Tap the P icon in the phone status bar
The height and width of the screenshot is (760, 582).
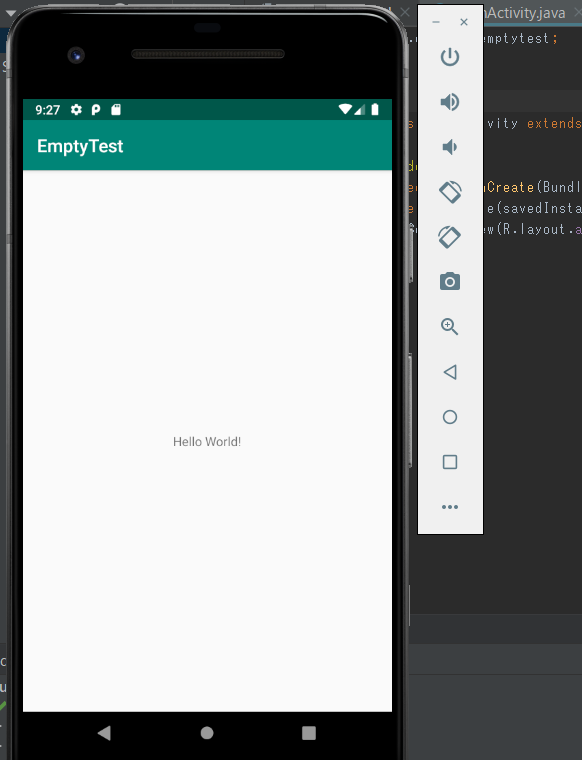(x=96, y=110)
